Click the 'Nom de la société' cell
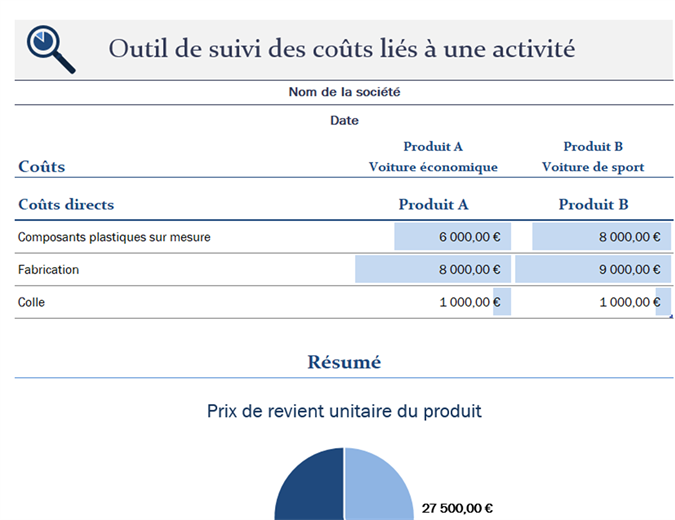Viewport: 675px width, 520px height. 344,92
